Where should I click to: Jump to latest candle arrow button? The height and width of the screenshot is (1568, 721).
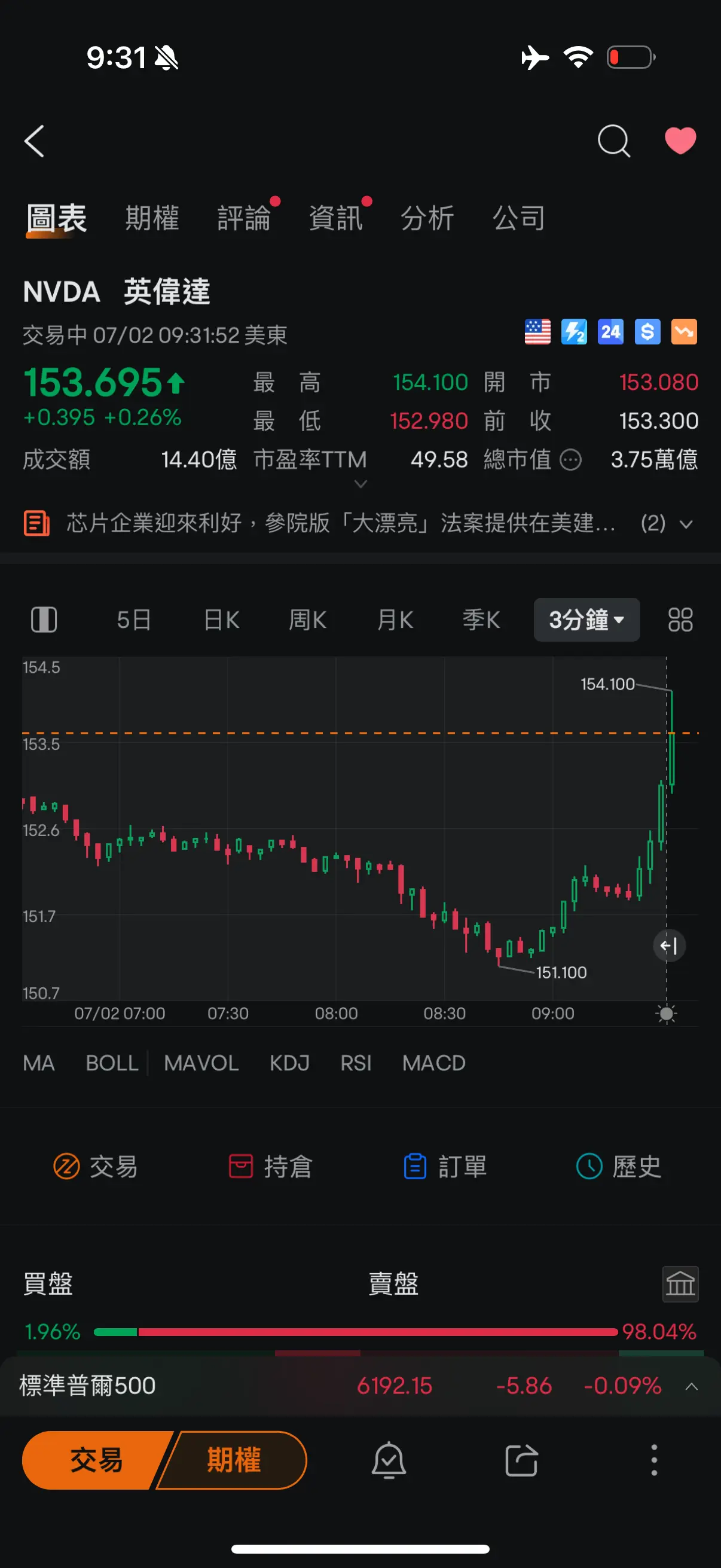(668, 946)
